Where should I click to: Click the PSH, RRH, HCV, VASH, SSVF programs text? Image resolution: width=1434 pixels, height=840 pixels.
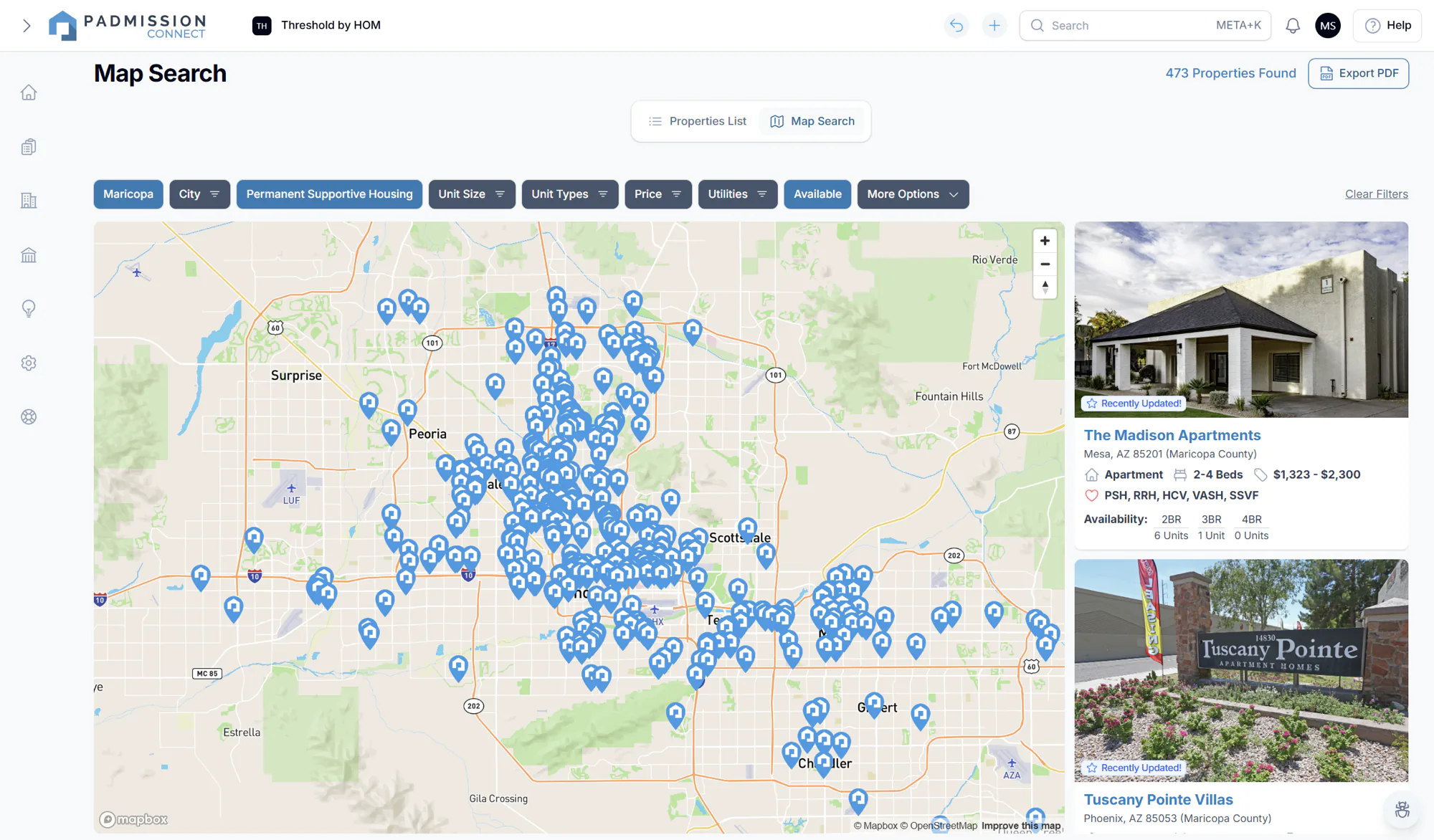click(x=1181, y=495)
